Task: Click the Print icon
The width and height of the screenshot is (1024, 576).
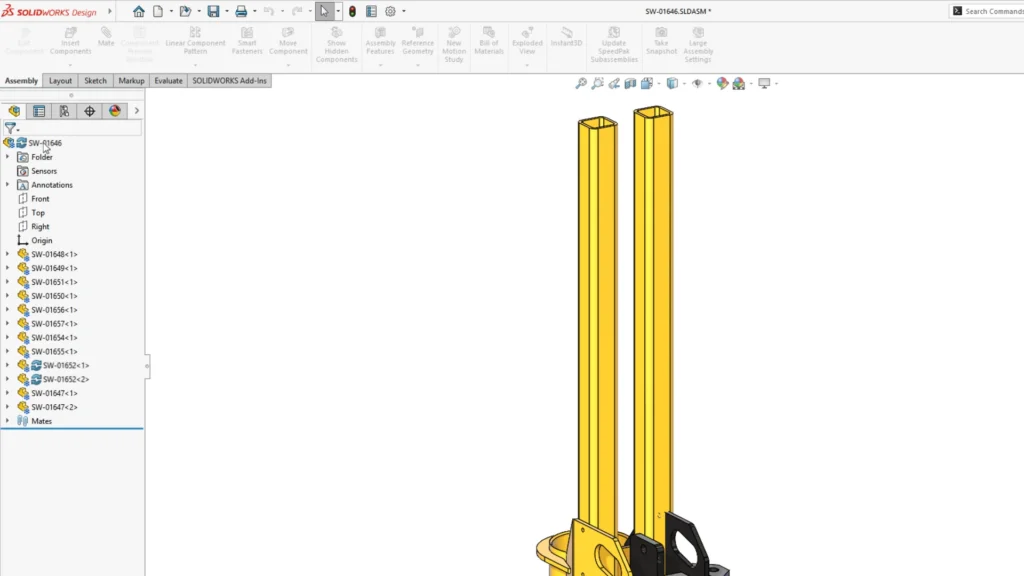Action: (x=241, y=12)
